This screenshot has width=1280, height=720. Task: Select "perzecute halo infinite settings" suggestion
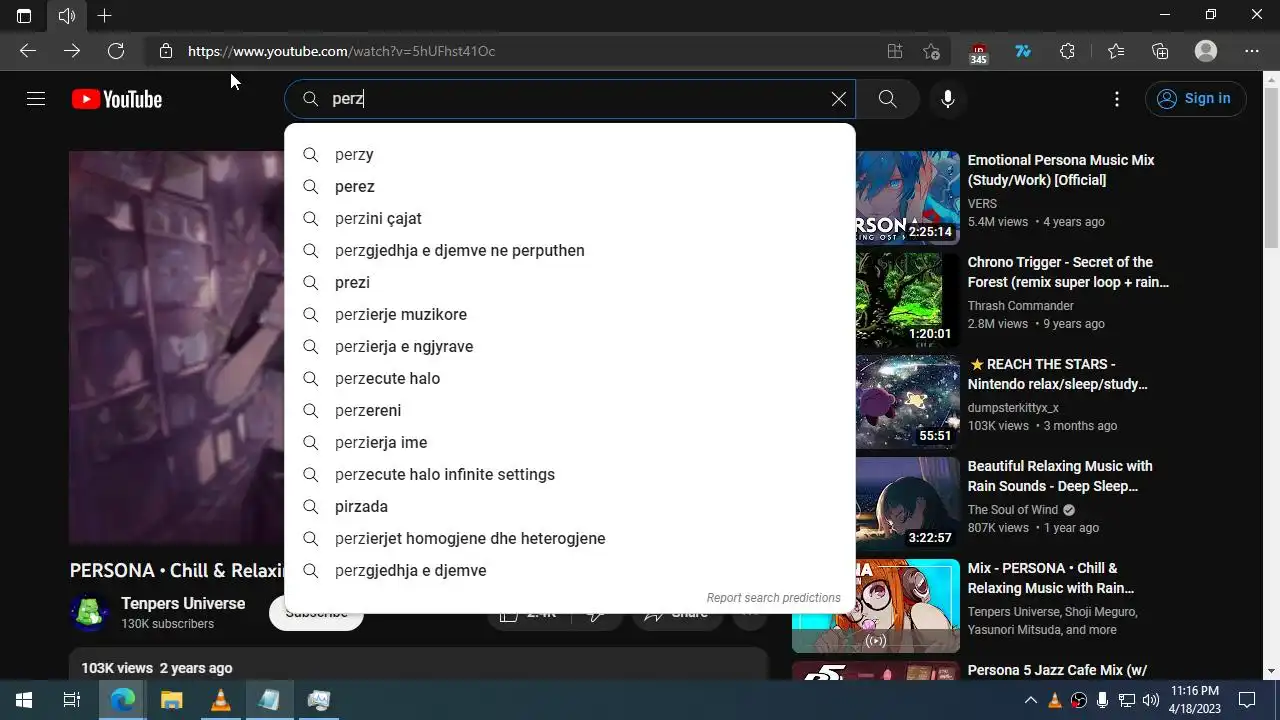(570, 474)
